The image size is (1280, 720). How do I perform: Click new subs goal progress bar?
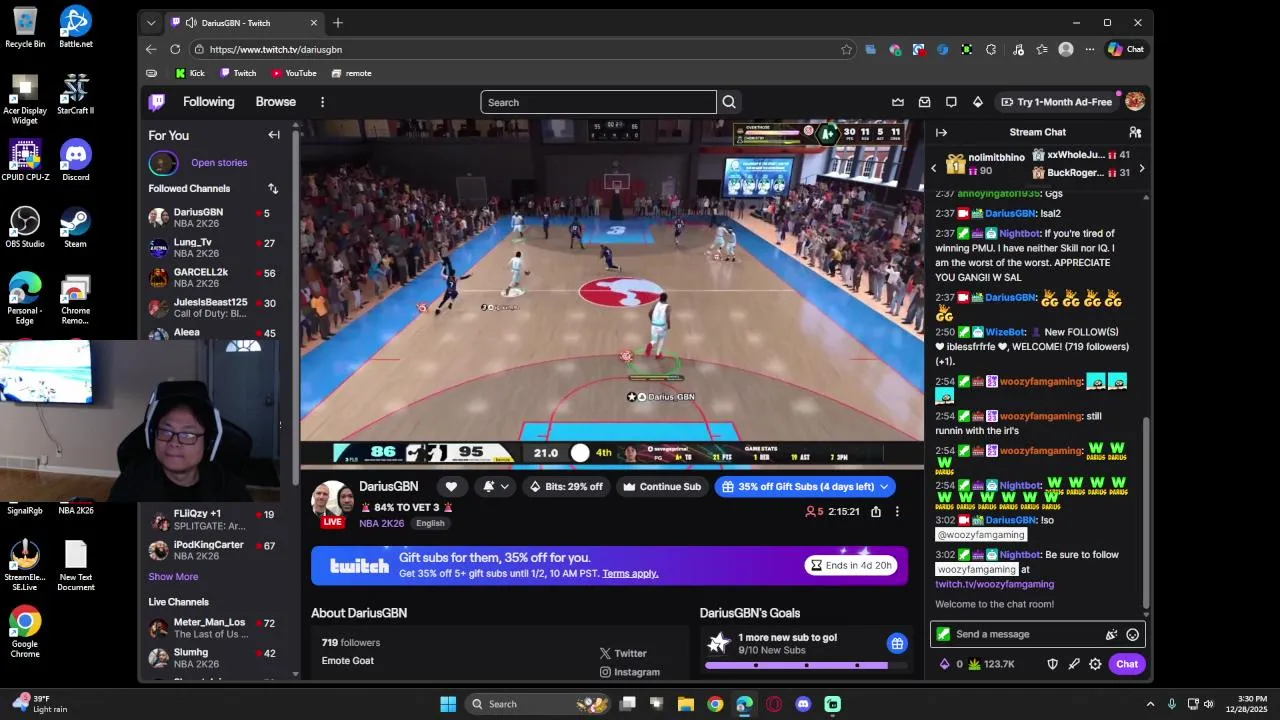pos(805,665)
